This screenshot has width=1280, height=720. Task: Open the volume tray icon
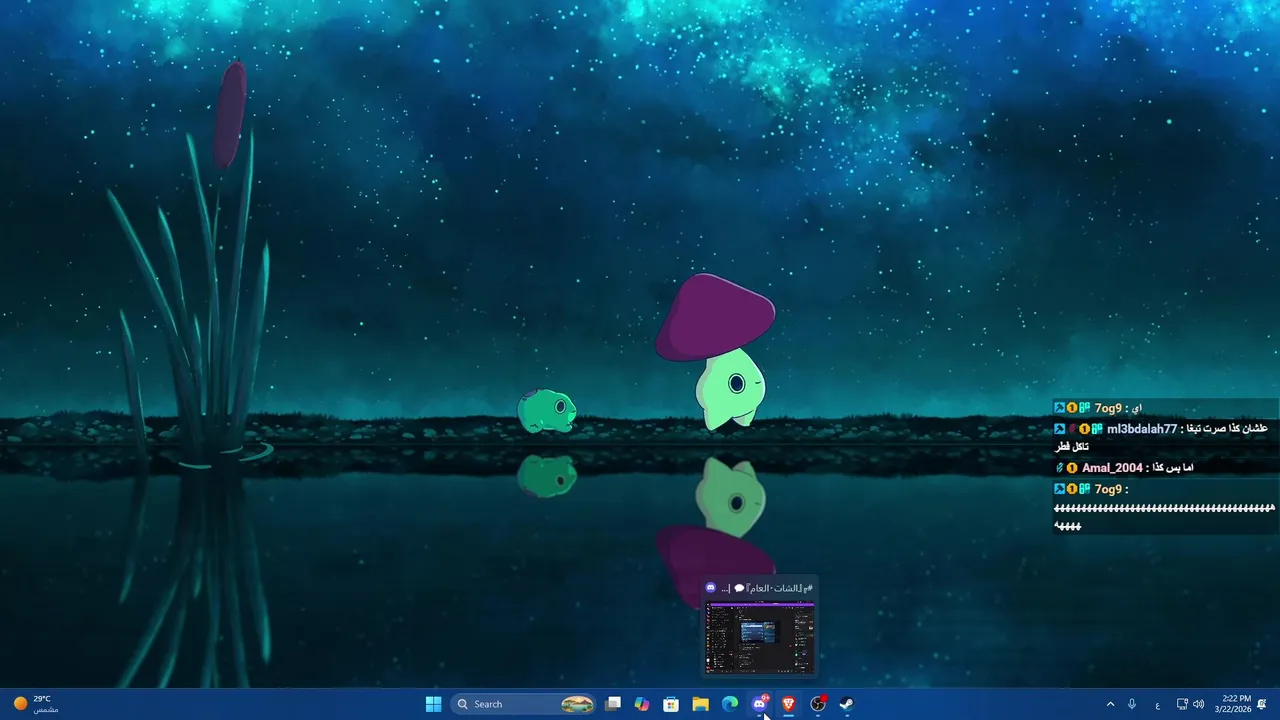(1198, 704)
